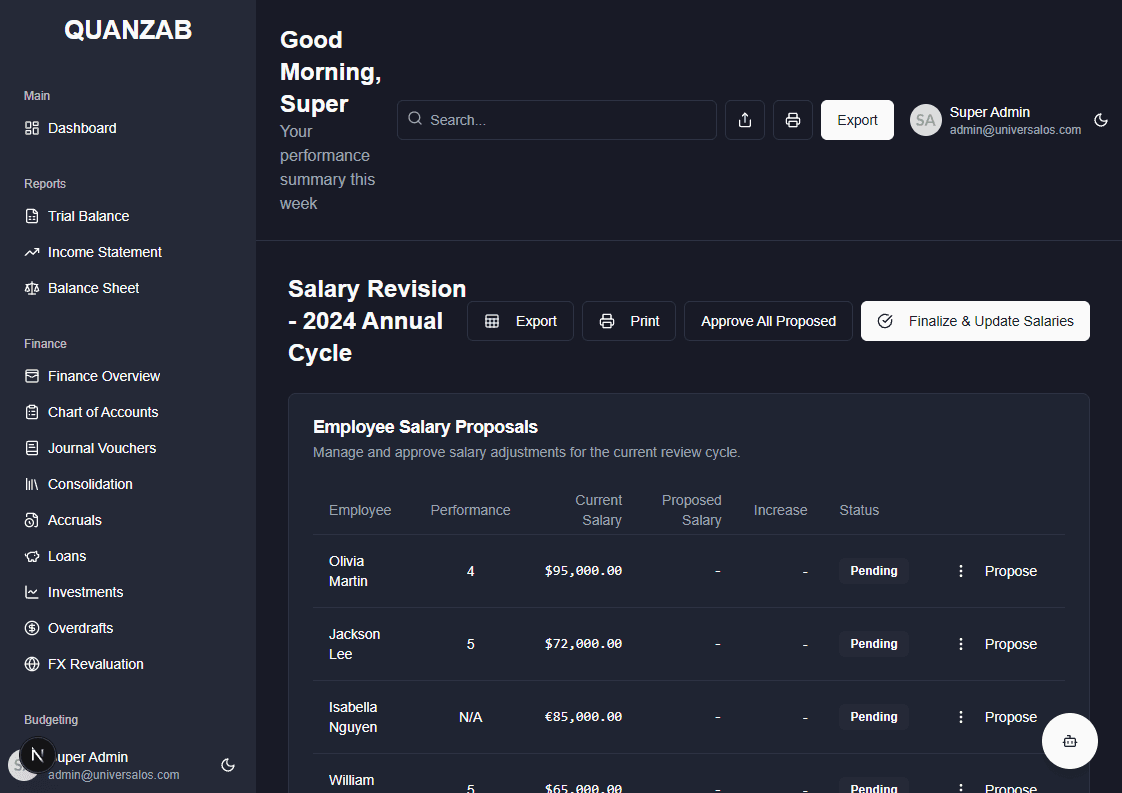Click the Isabella Nguyen employee name
The width and height of the screenshot is (1122, 793).
point(353,717)
